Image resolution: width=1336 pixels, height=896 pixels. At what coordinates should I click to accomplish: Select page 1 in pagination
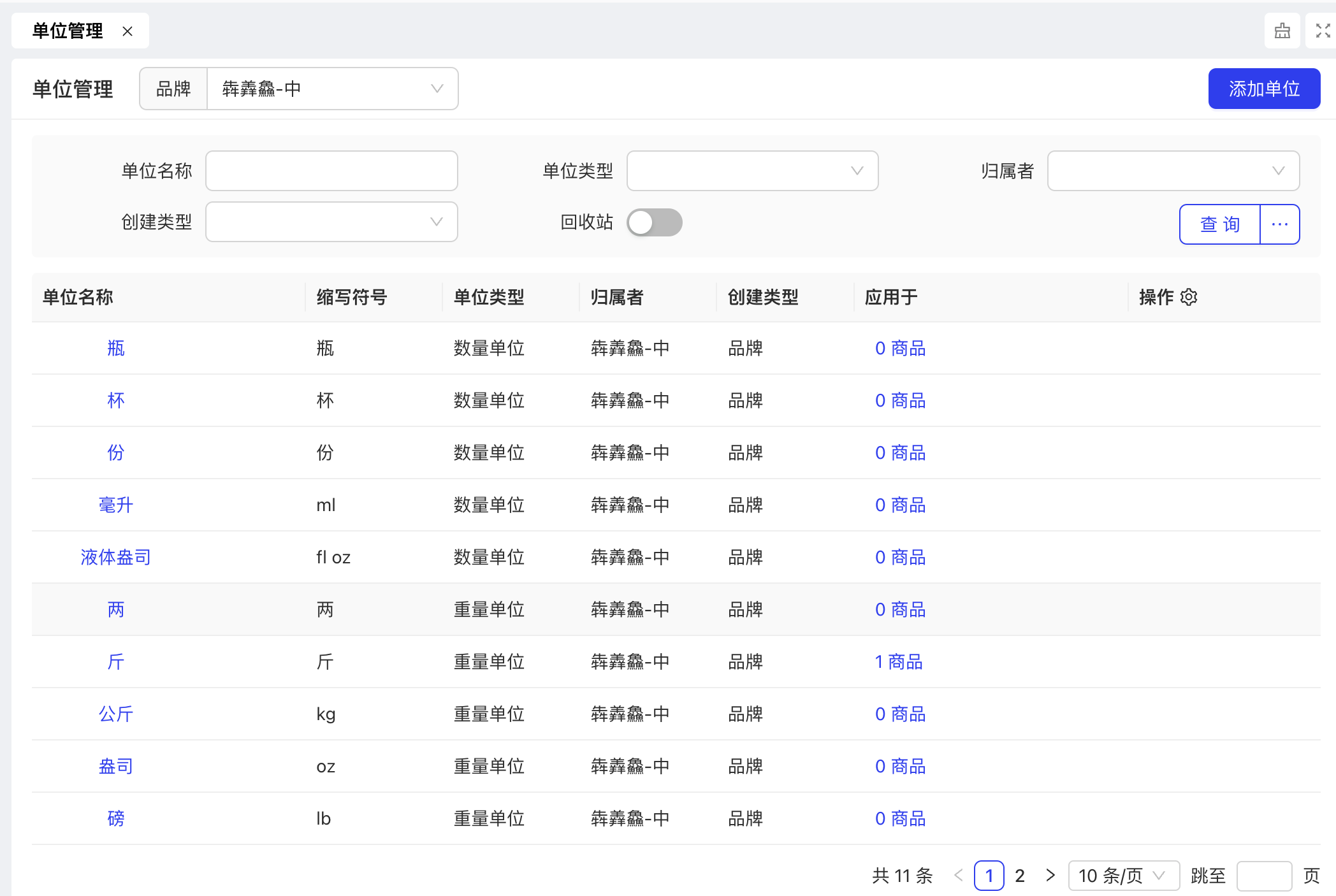click(x=989, y=876)
